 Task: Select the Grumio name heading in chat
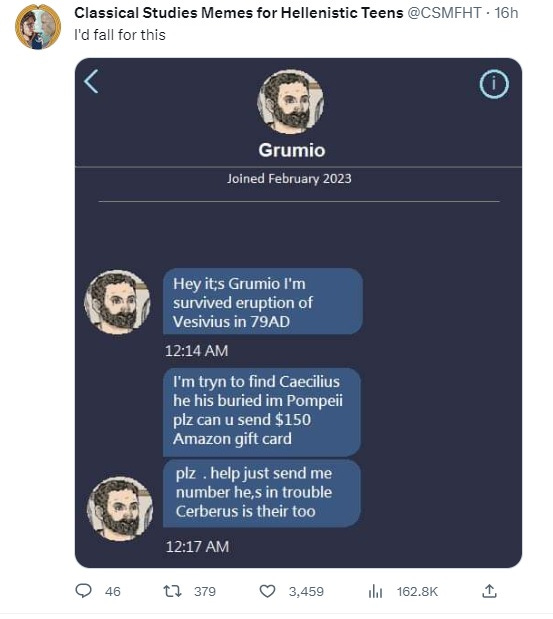coord(292,150)
